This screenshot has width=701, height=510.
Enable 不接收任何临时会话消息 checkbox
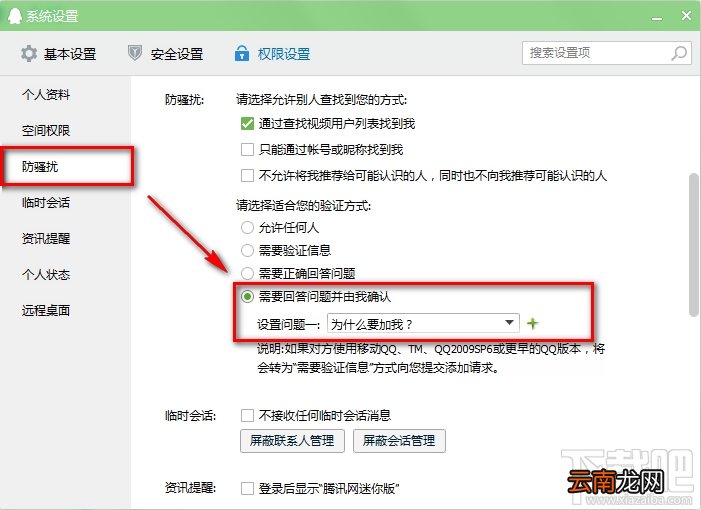pos(247,416)
